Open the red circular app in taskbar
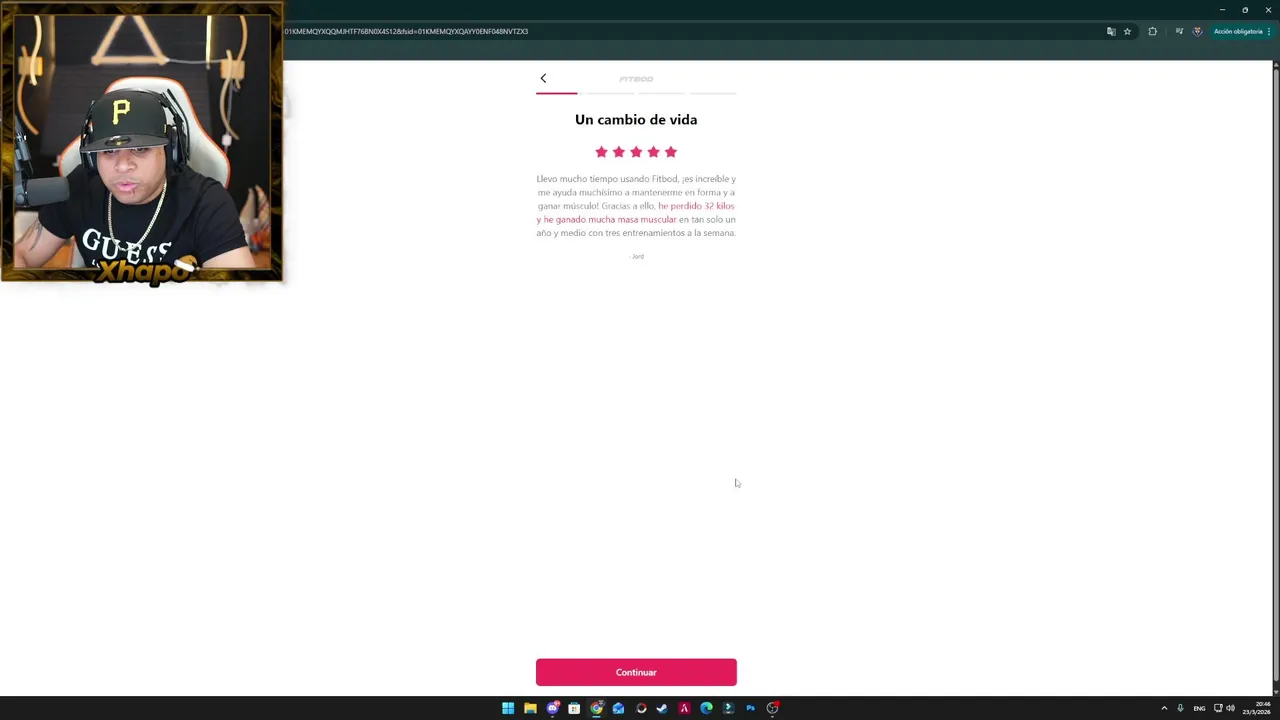The width and height of the screenshot is (1280, 720). [641, 708]
